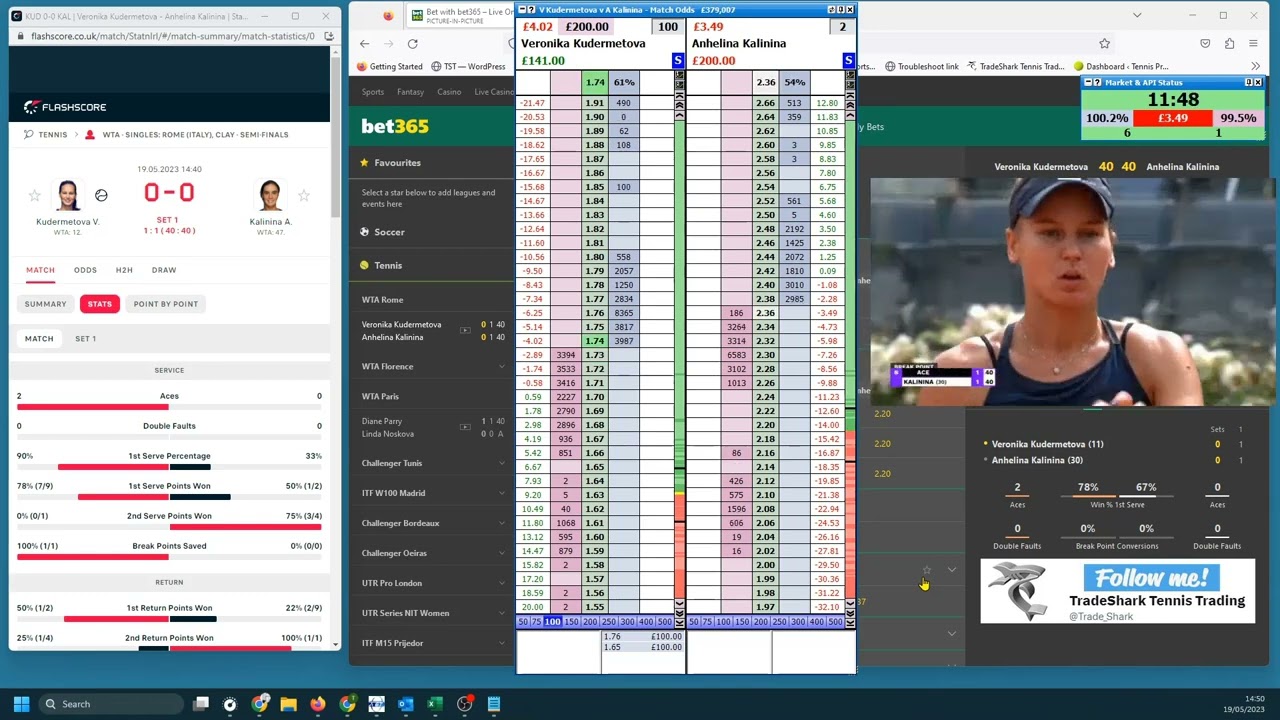Image resolution: width=1280 pixels, height=720 pixels.
Task: Click the help question mark in the Match Odds title bar
Action: pos(531,10)
